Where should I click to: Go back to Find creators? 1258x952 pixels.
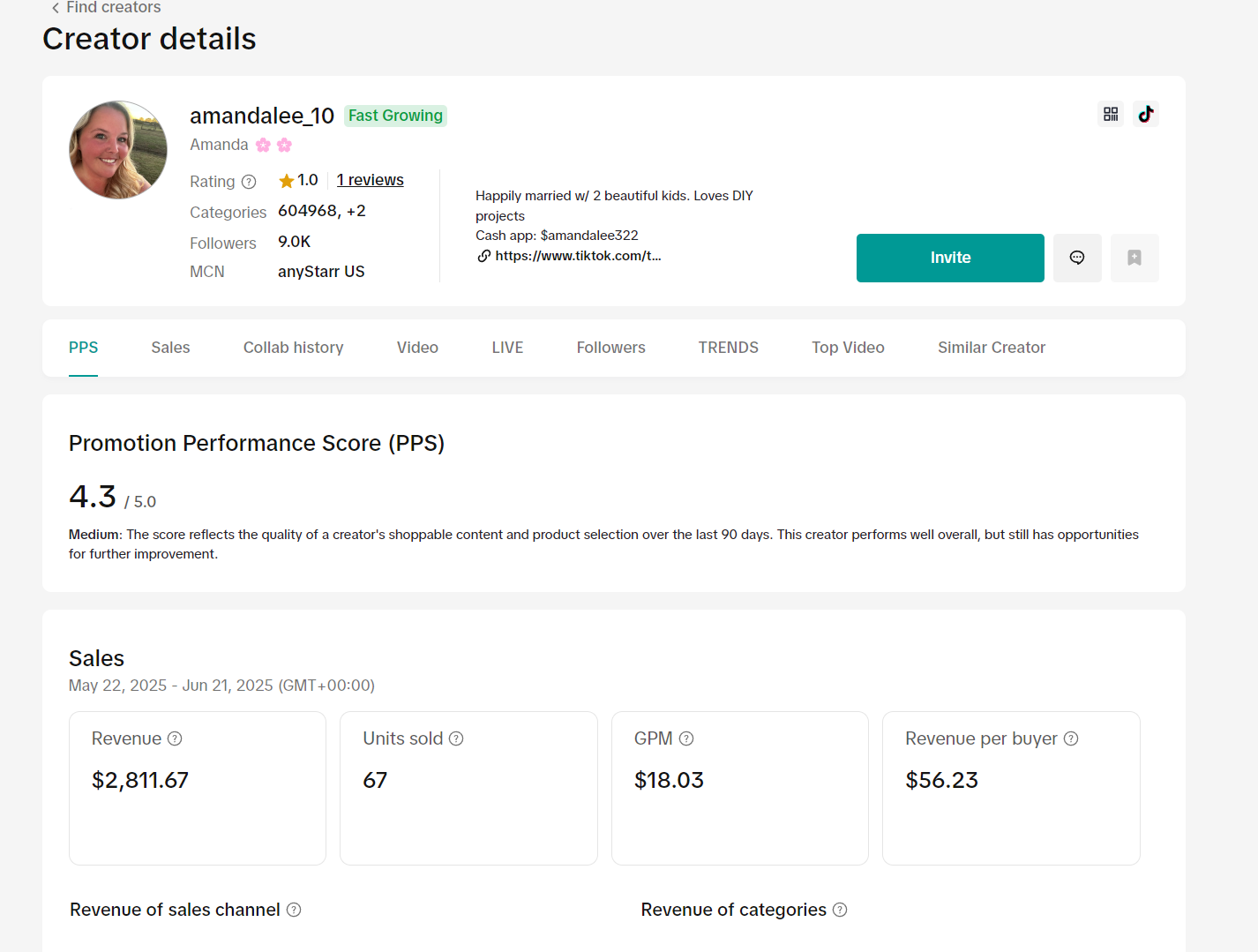(x=106, y=8)
